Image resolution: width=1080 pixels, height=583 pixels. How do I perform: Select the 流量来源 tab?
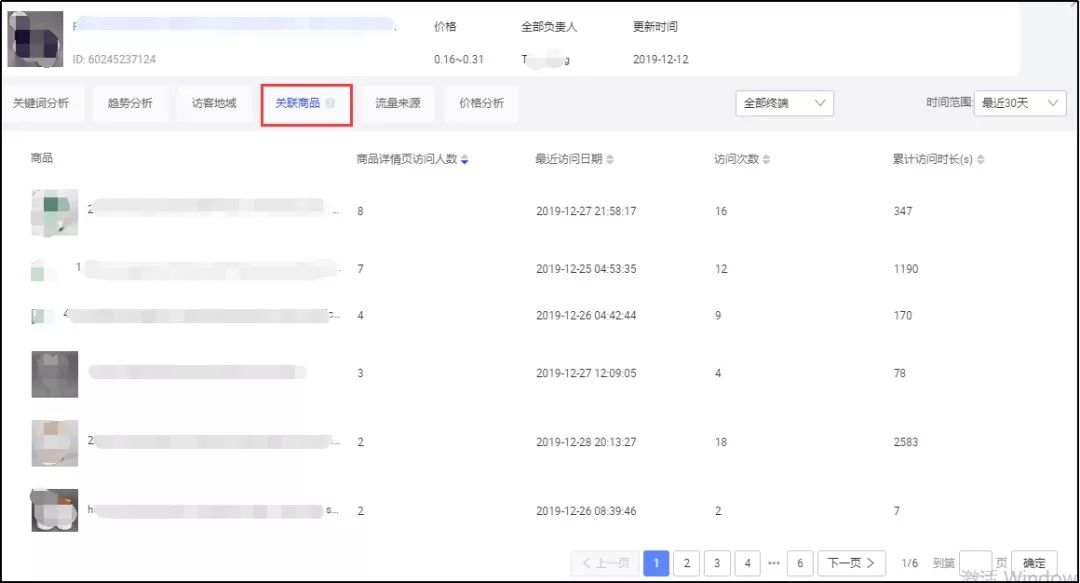397,103
